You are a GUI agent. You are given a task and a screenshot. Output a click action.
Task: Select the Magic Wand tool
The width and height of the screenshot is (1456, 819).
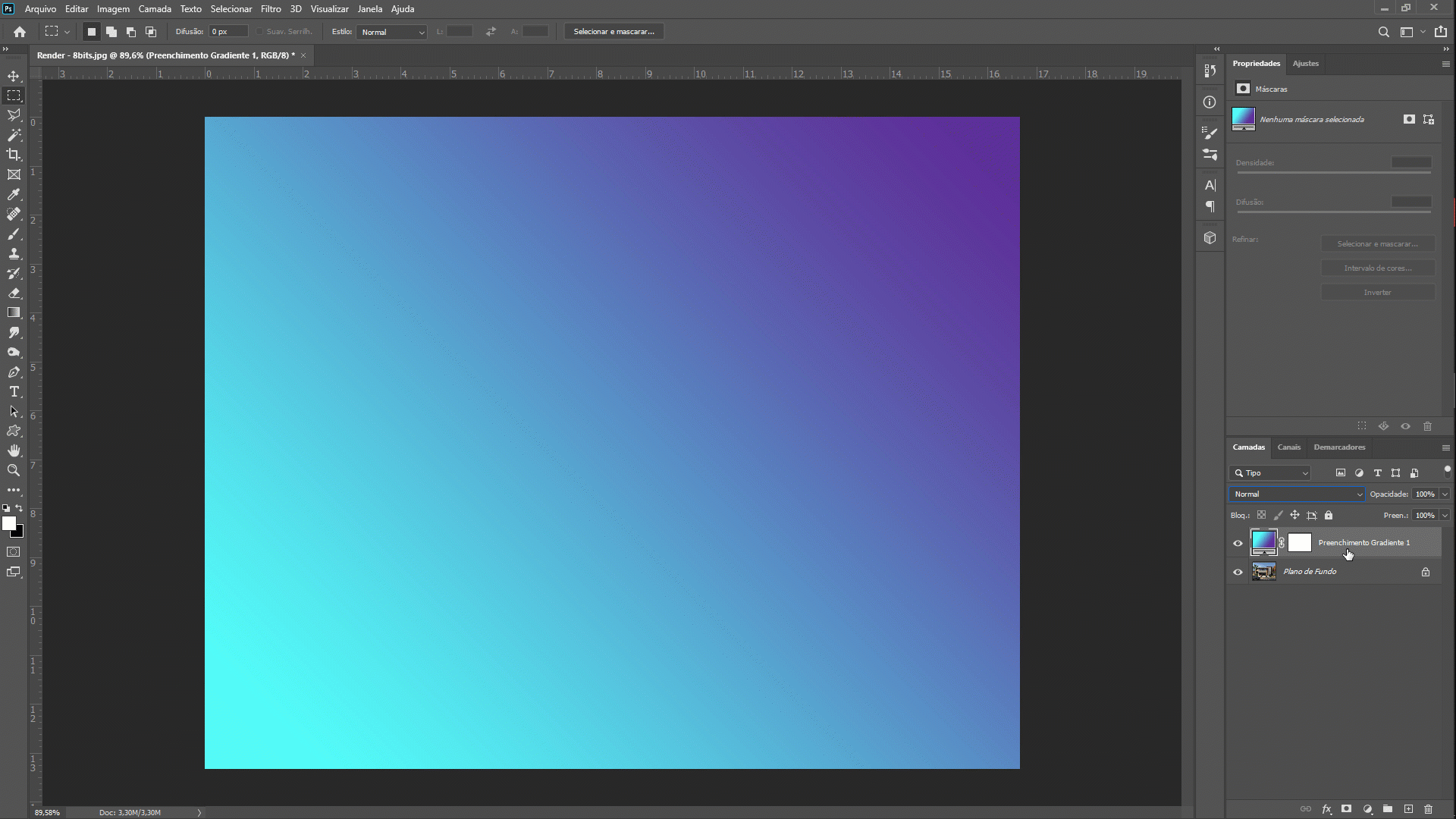pyautogui.click(x=14, y=135)
